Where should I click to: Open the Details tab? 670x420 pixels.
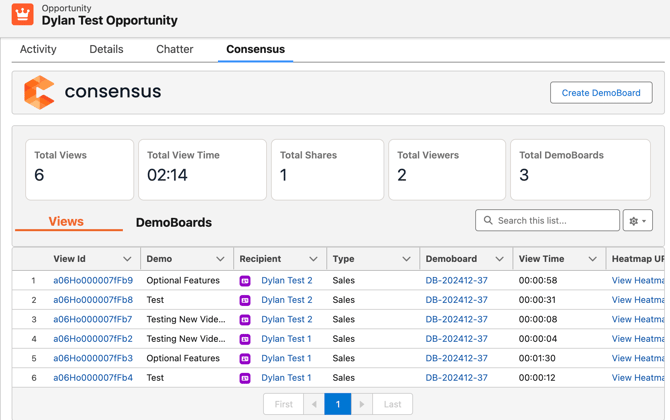point(106,49)
